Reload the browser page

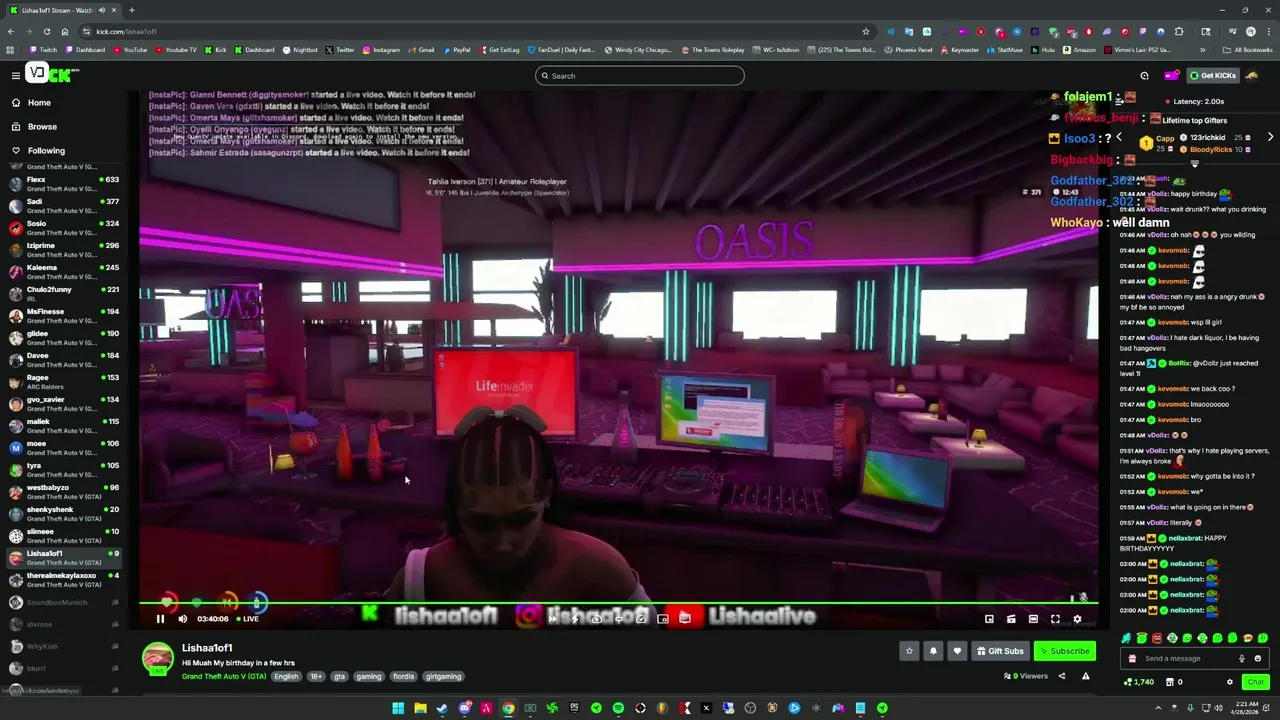(47, 31)
